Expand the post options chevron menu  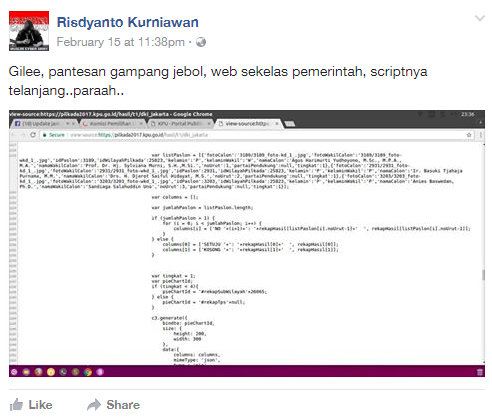[x=480, y=18]
